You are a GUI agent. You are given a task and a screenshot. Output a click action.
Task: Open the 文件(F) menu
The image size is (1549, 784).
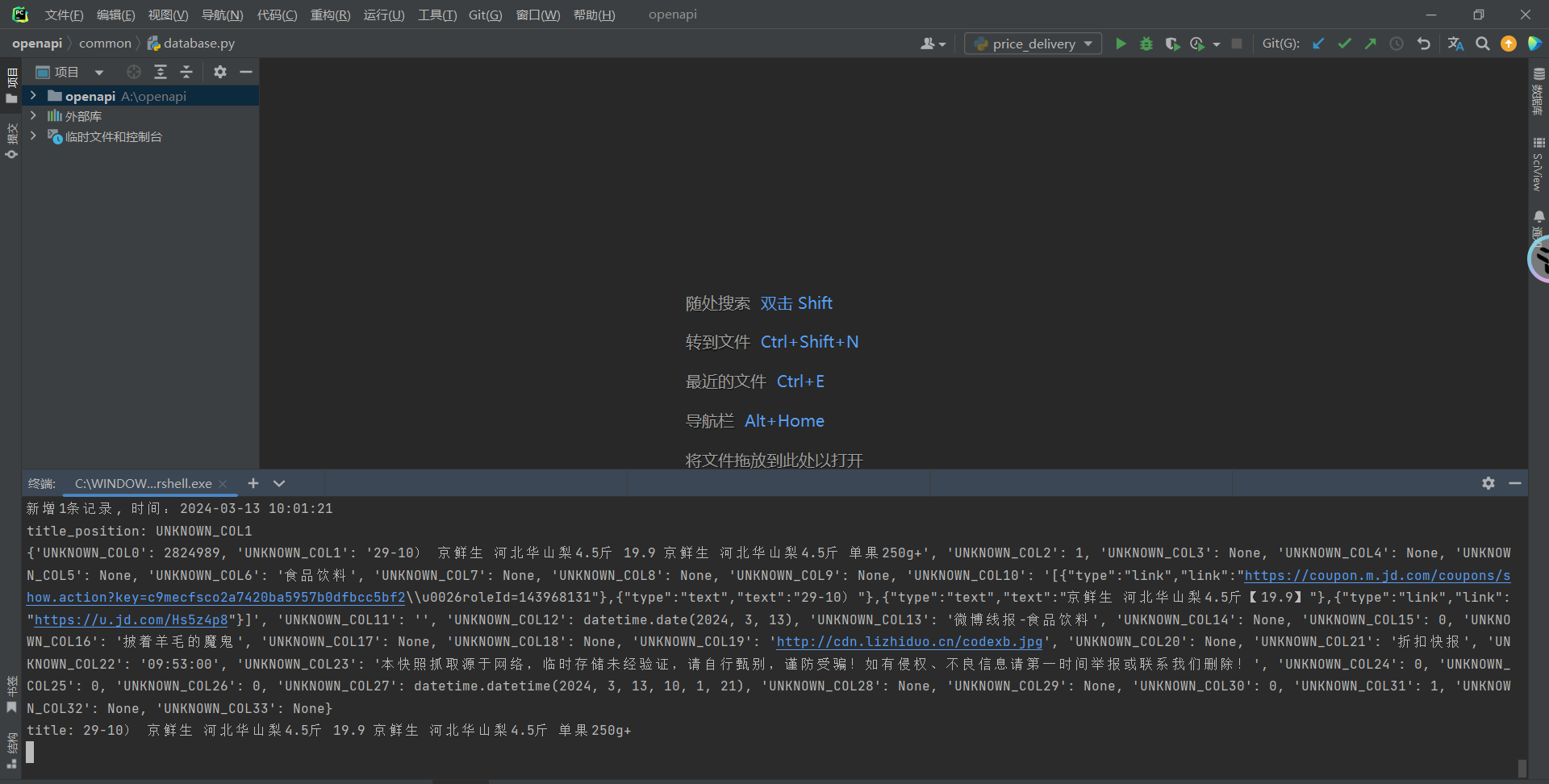(64, 15)
